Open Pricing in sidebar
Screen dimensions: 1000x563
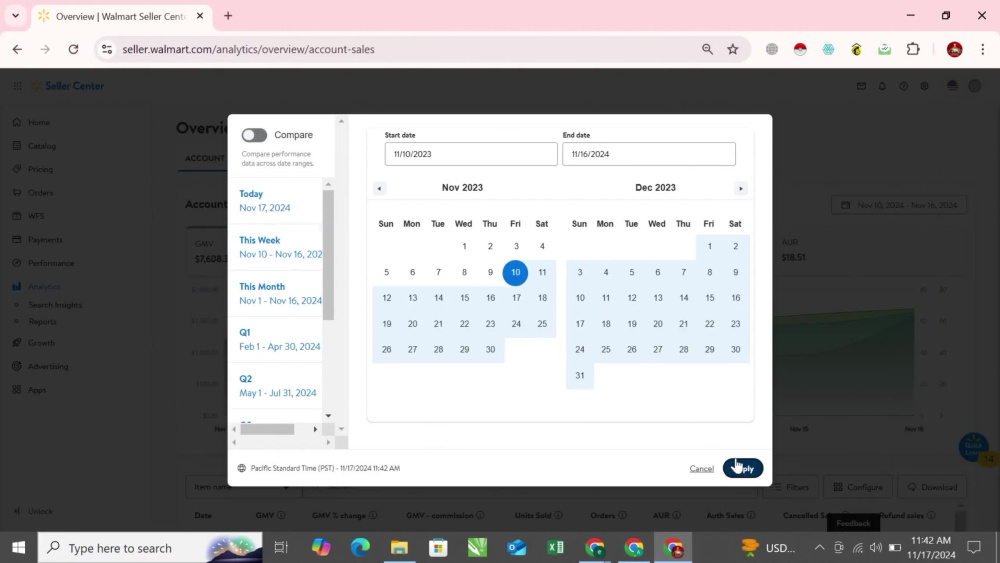pyautogui.click(x=40, y=170)
